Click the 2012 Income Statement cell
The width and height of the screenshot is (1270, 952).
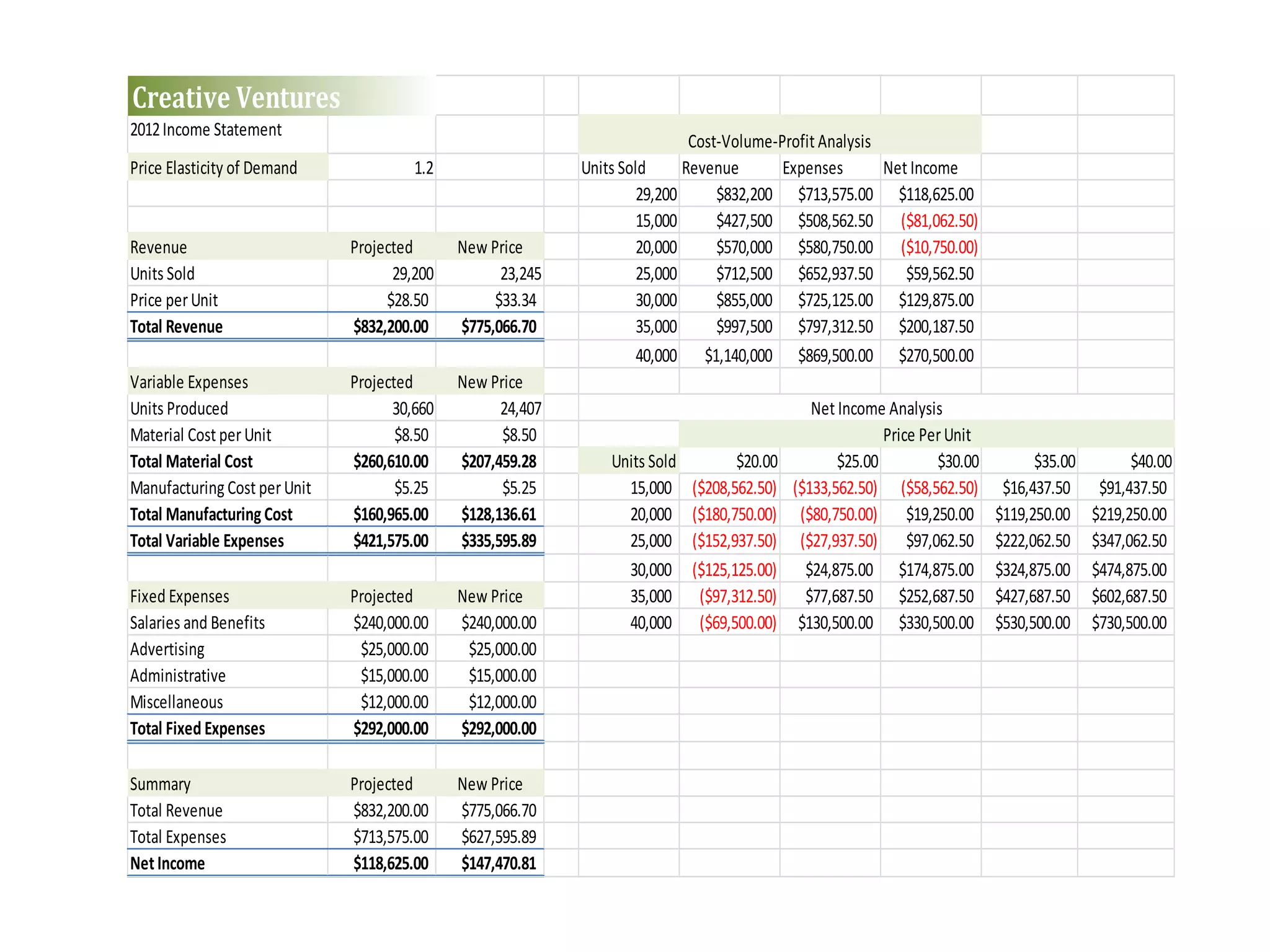coord(206,130)
